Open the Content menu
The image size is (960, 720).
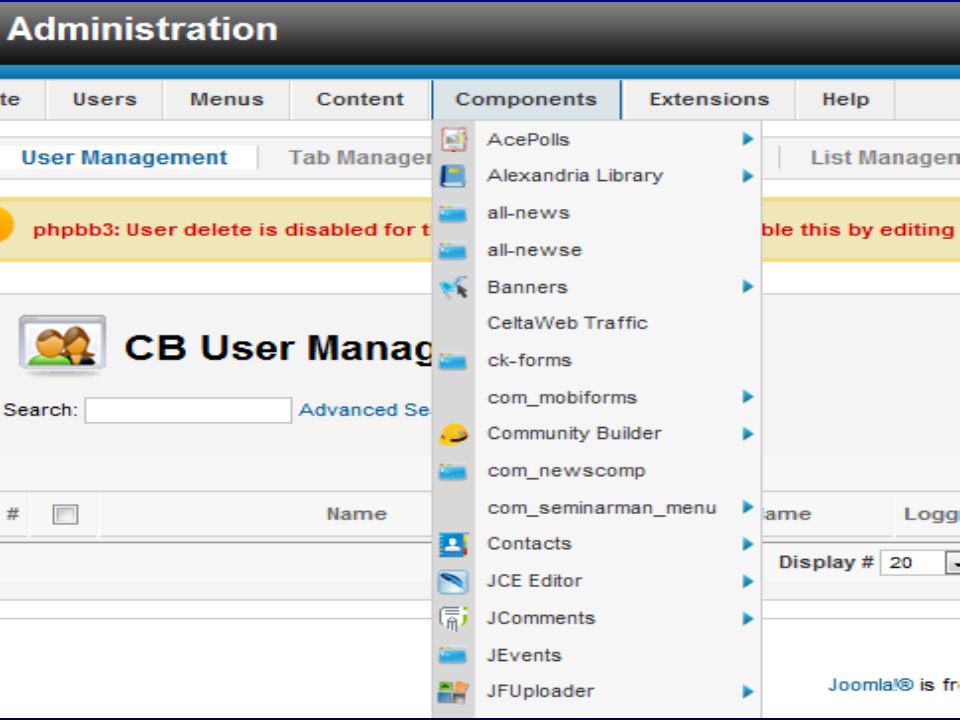pyautogui.click(x=360, y=99)
